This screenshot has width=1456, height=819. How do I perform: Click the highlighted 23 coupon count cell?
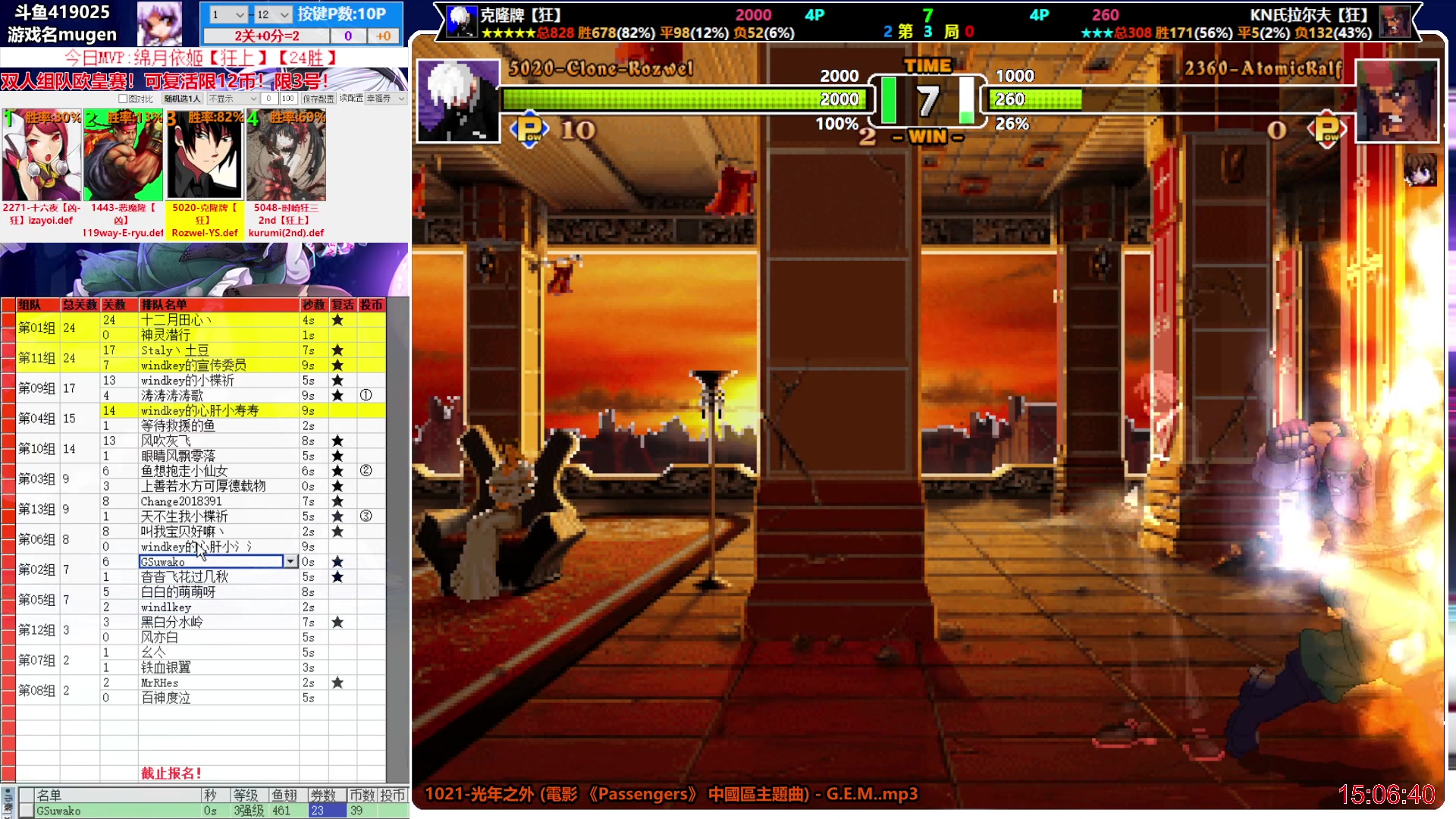click(x=327, y=811)
